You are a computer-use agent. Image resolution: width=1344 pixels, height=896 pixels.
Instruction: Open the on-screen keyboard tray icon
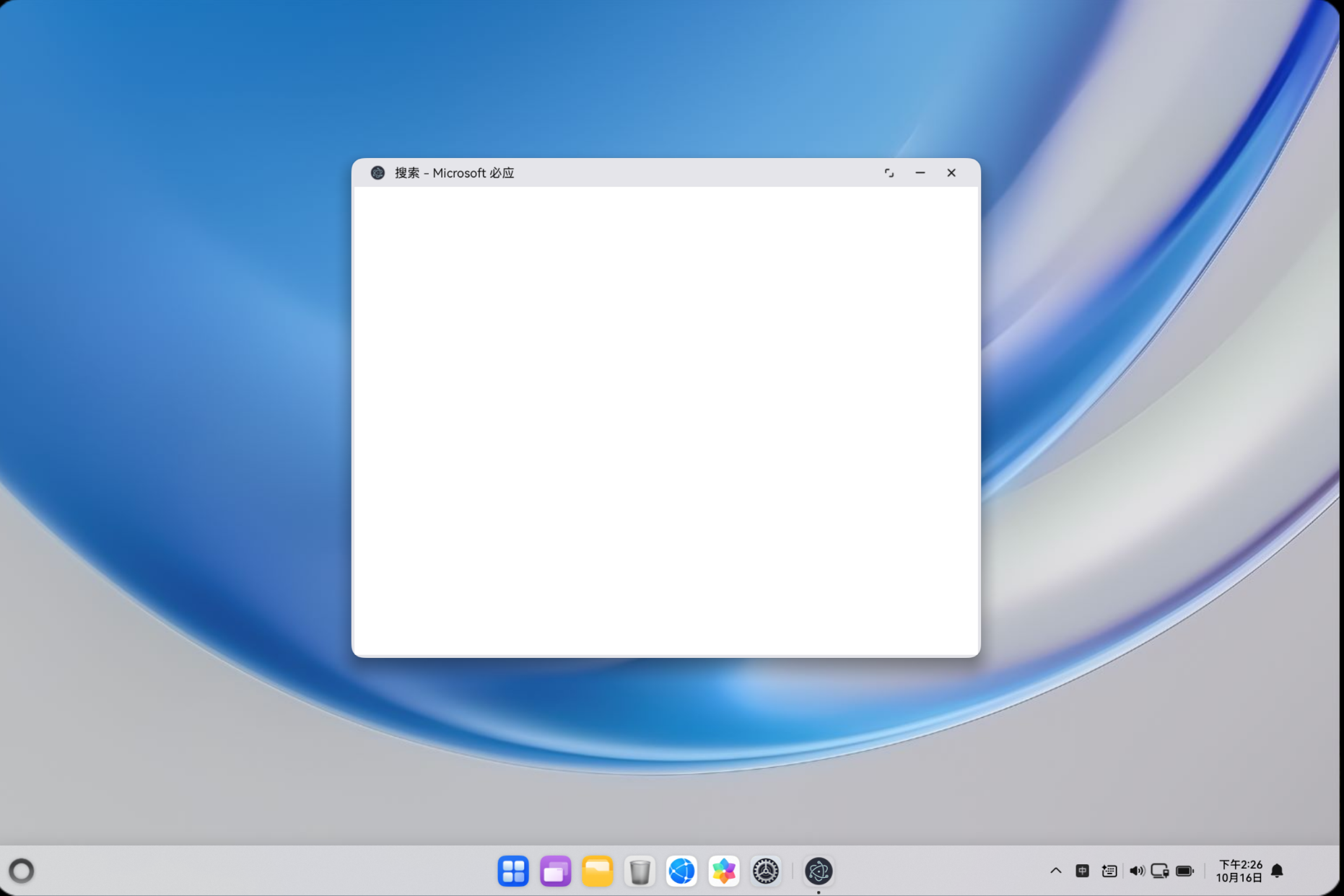[1109, 871]
